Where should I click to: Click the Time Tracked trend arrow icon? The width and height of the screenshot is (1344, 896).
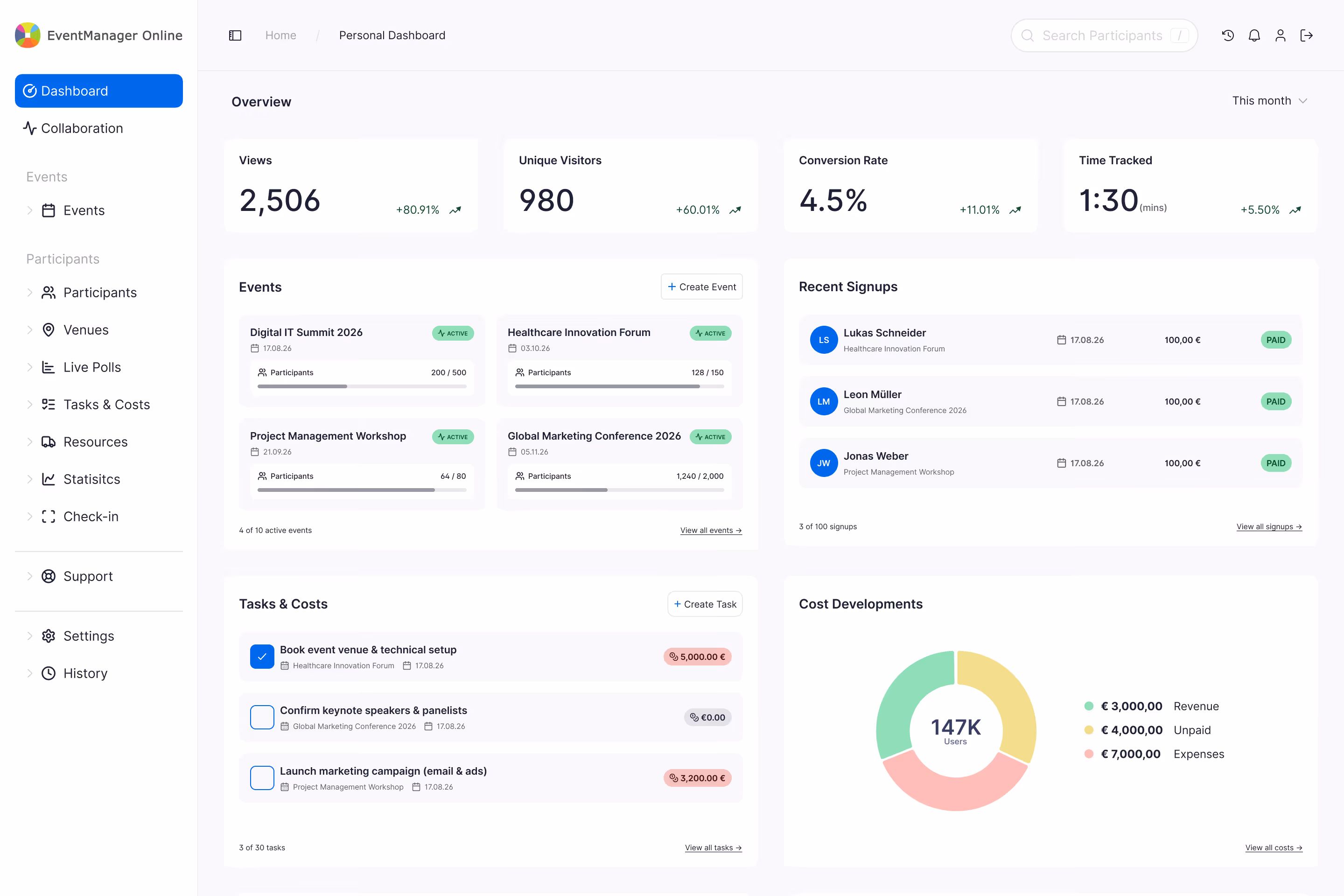[x=1295, y=210]
